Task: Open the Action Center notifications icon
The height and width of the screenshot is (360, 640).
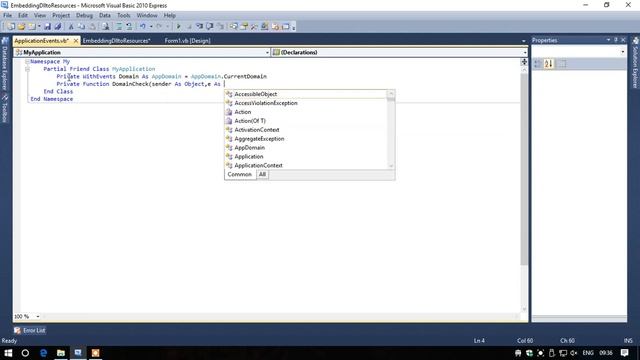Action: (x=624, y=353)
